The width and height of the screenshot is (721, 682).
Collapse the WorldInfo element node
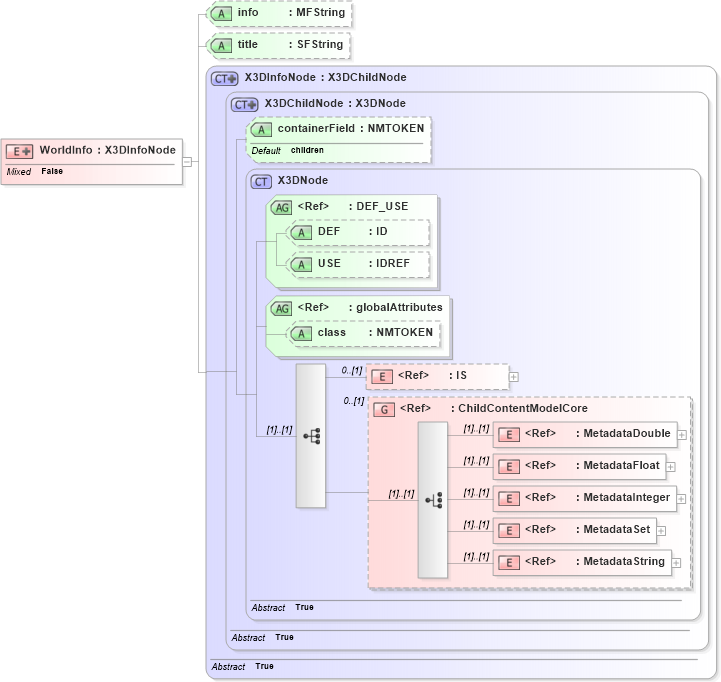[187, 162]
